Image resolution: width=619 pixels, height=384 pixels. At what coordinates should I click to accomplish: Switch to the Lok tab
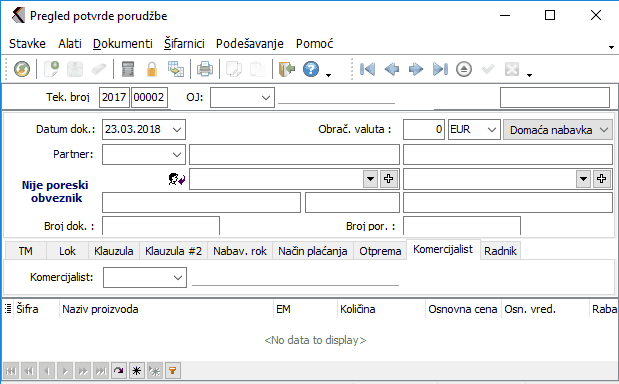(68, 251)
